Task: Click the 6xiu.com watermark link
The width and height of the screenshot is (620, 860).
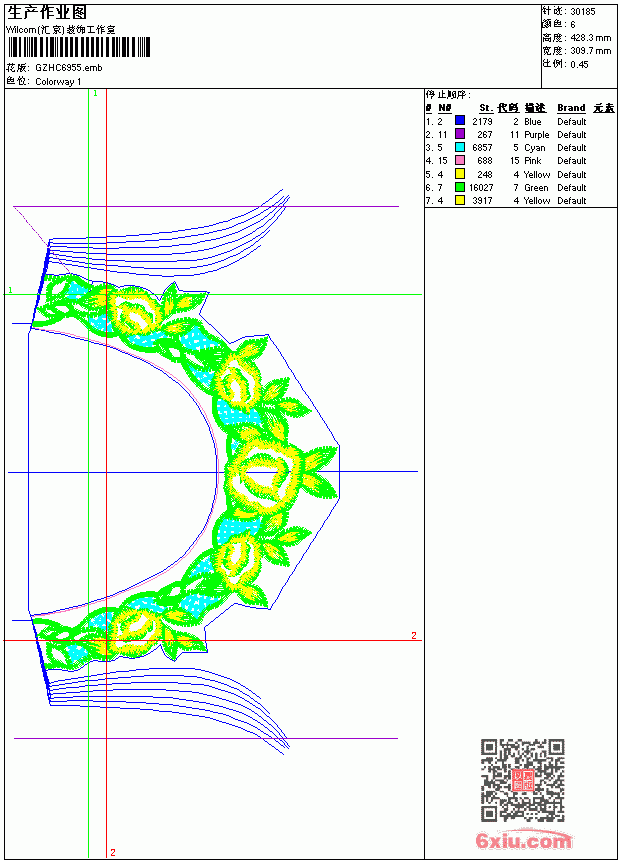Action: (x=523, y=840)
